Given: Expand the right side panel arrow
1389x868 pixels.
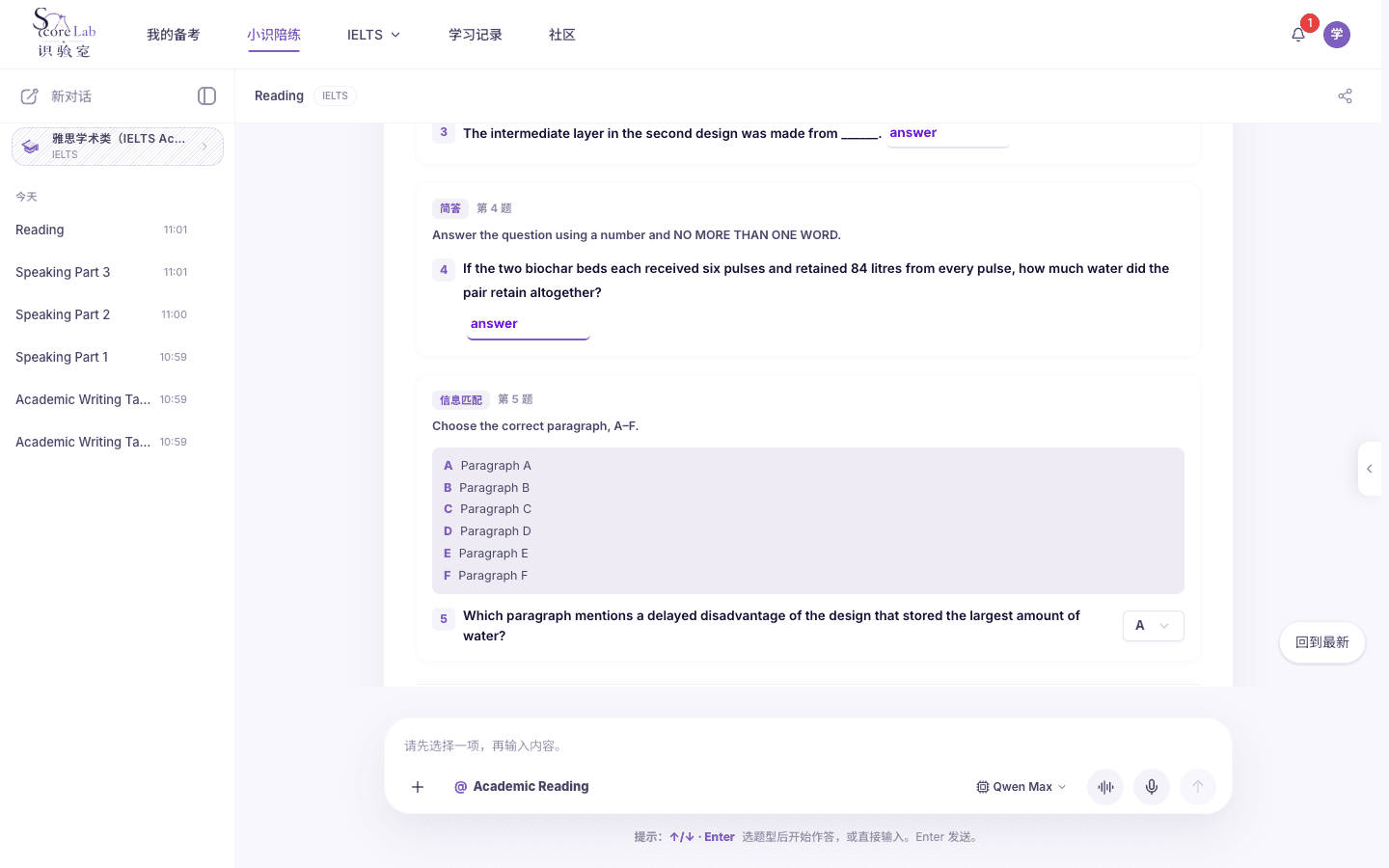Looking at the screenshot, I should 1370,469.
